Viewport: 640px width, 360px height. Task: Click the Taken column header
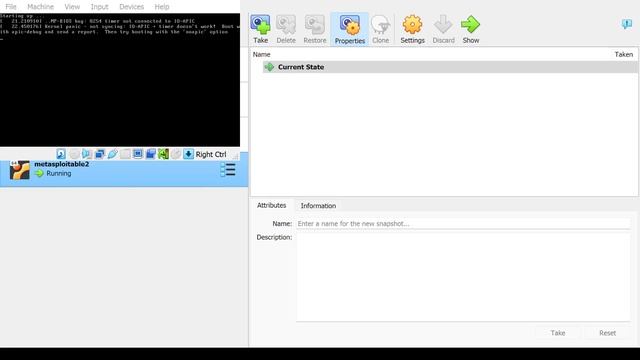(624, 54)
